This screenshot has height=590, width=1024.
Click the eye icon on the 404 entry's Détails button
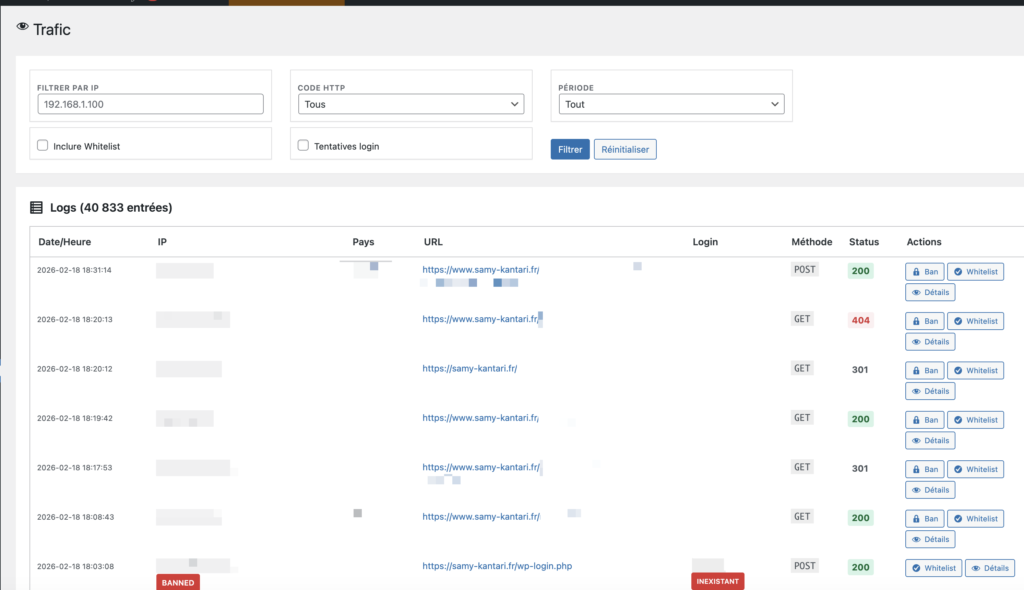point(916,341)
